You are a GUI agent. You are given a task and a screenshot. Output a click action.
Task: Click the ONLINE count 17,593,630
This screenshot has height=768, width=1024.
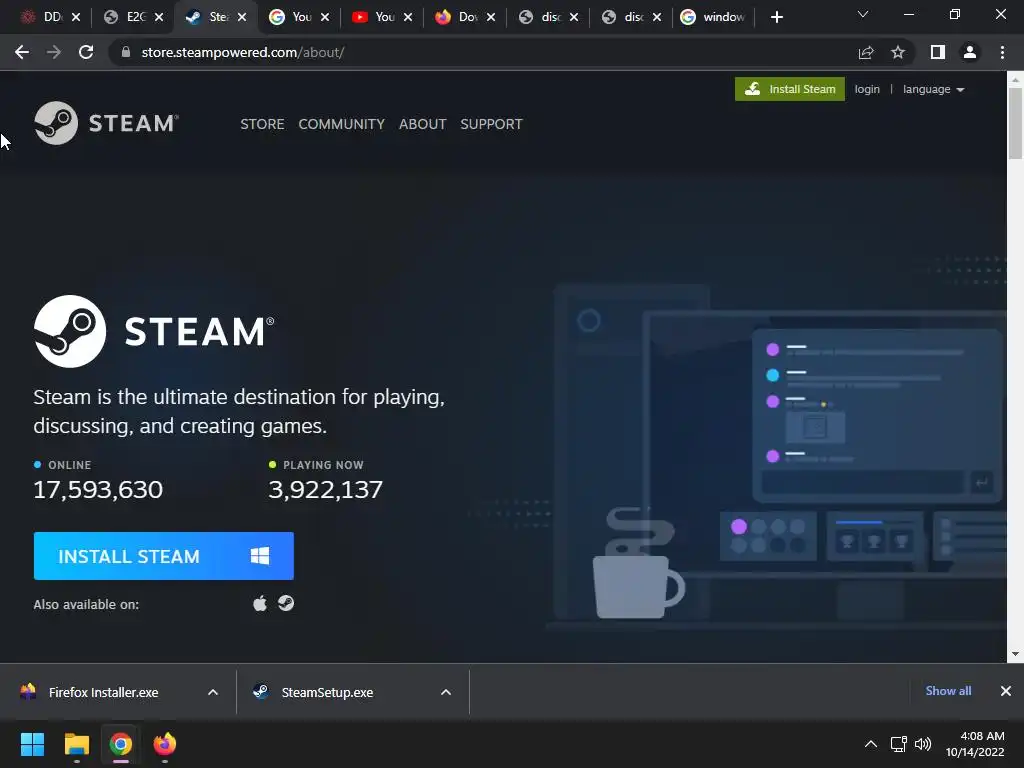click(x=98, y=489)
